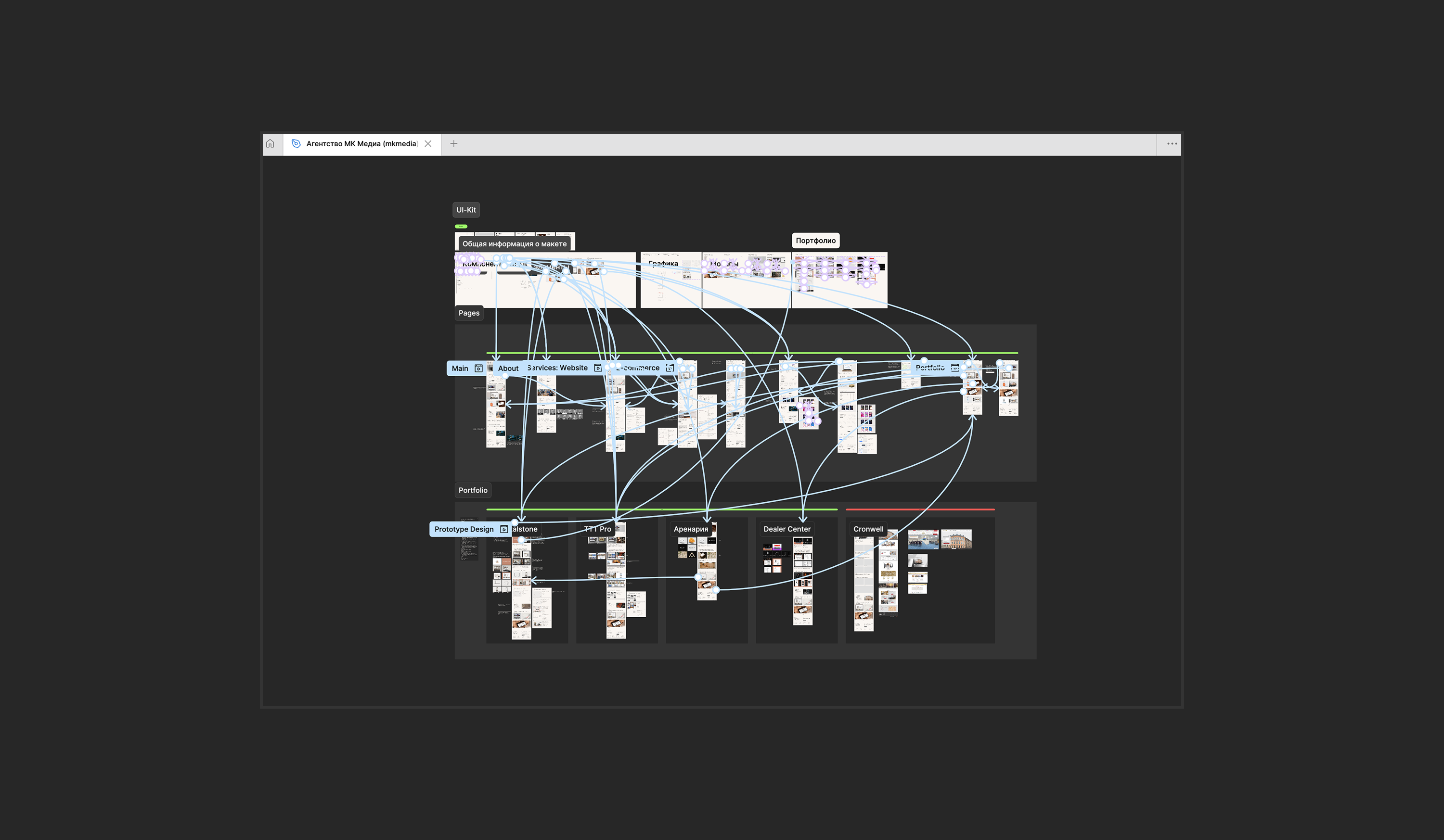Screen dimensions: 1444x840
Task: Click play icon on Services: Website flow
Action: pyautogui.click(x=598, y=368)
